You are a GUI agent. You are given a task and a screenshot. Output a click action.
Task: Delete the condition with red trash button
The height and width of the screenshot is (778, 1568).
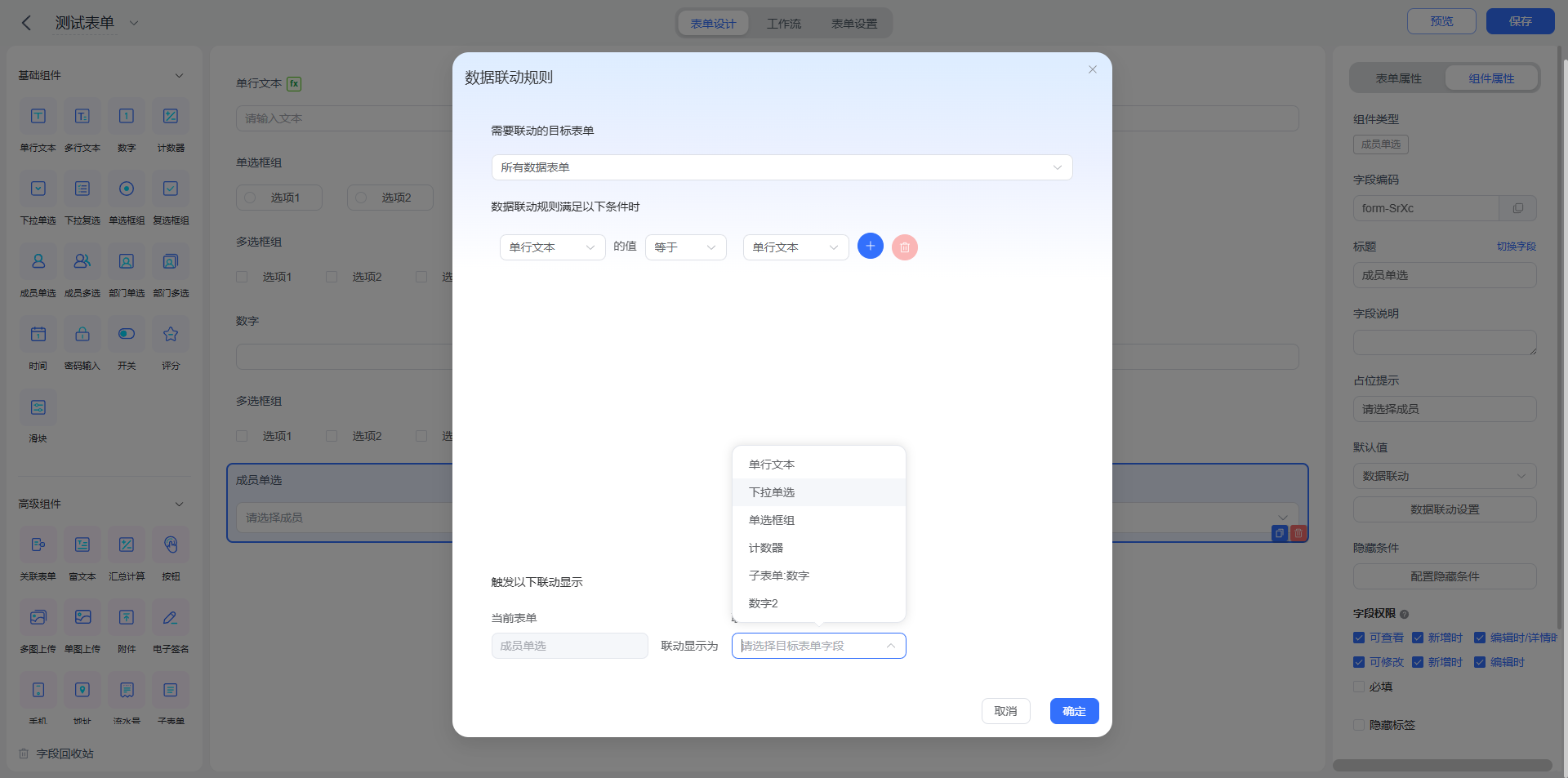(905, 247)
